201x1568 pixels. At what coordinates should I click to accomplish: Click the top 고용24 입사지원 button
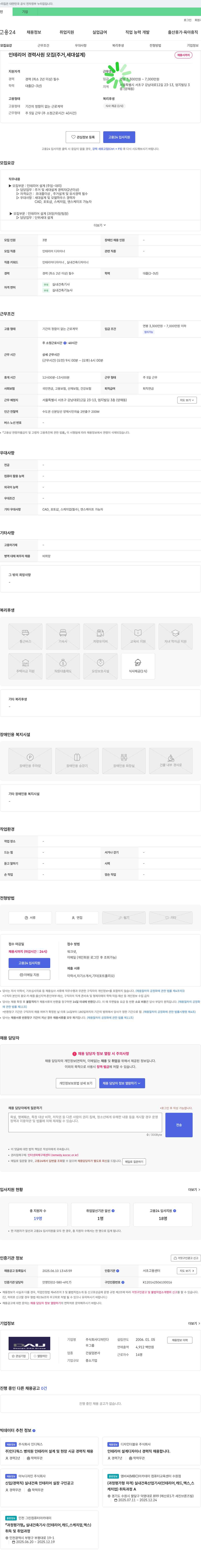pos(119,137)
